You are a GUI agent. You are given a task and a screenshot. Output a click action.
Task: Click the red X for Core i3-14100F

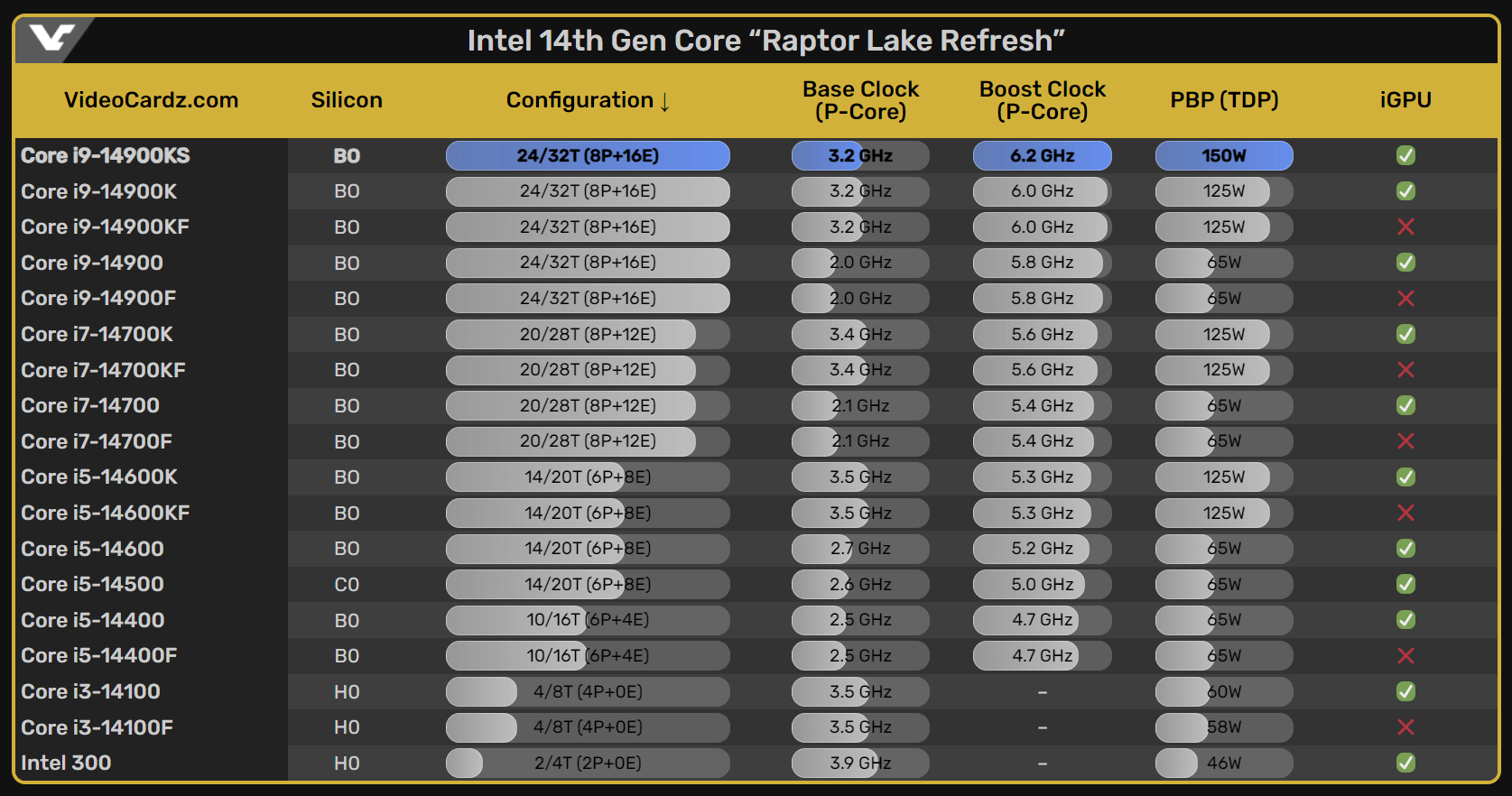pos(1405,727)
